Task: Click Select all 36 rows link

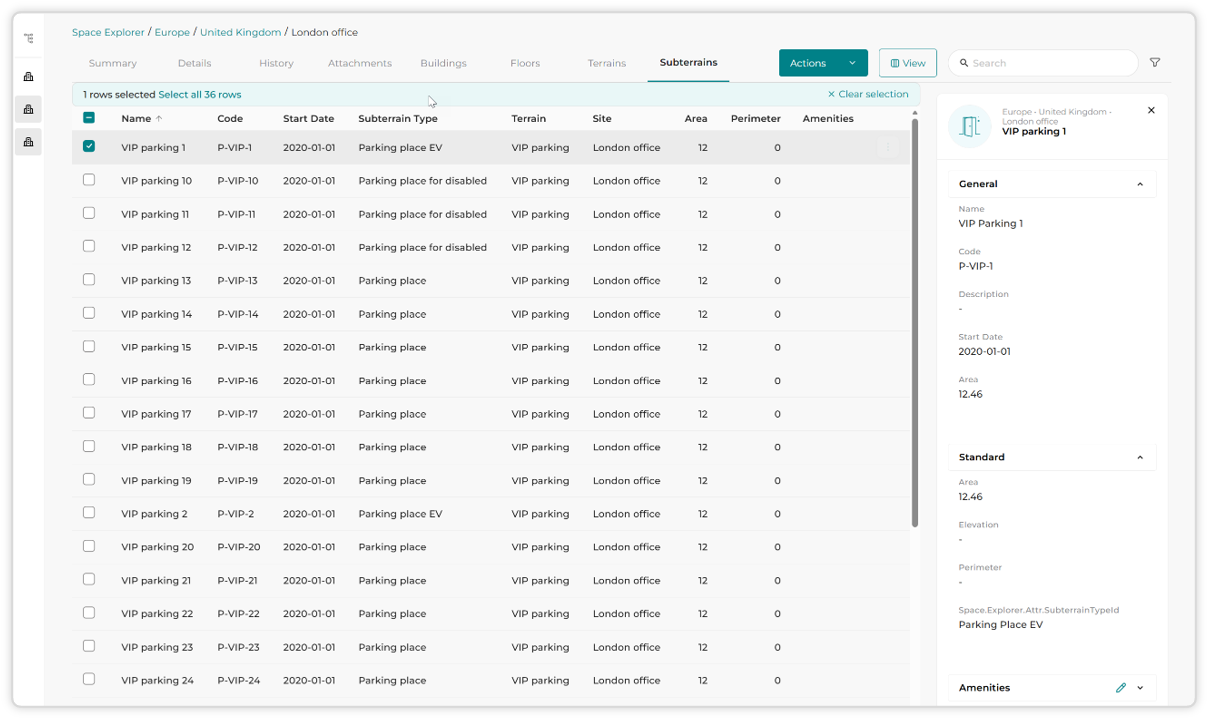Action: point(200,95)
